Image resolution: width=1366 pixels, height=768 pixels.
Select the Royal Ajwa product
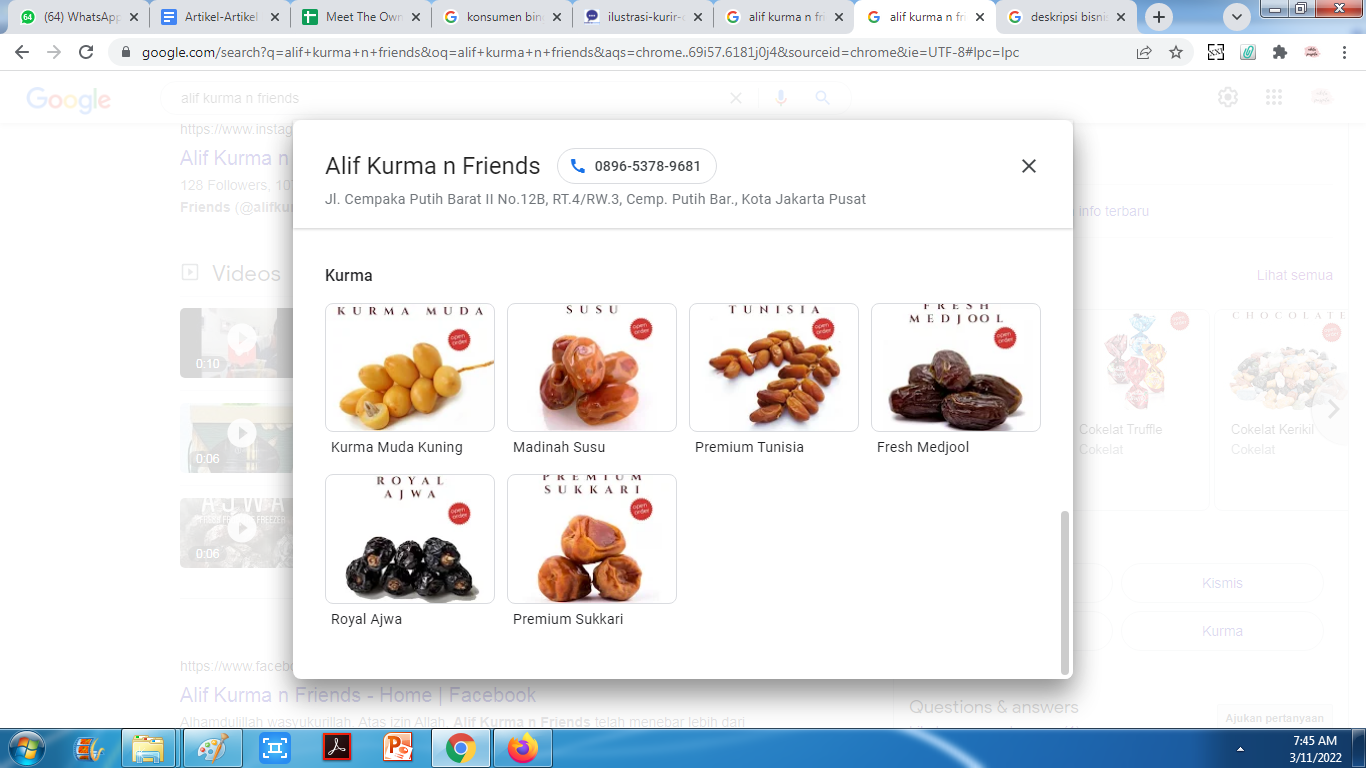[410, 539]
